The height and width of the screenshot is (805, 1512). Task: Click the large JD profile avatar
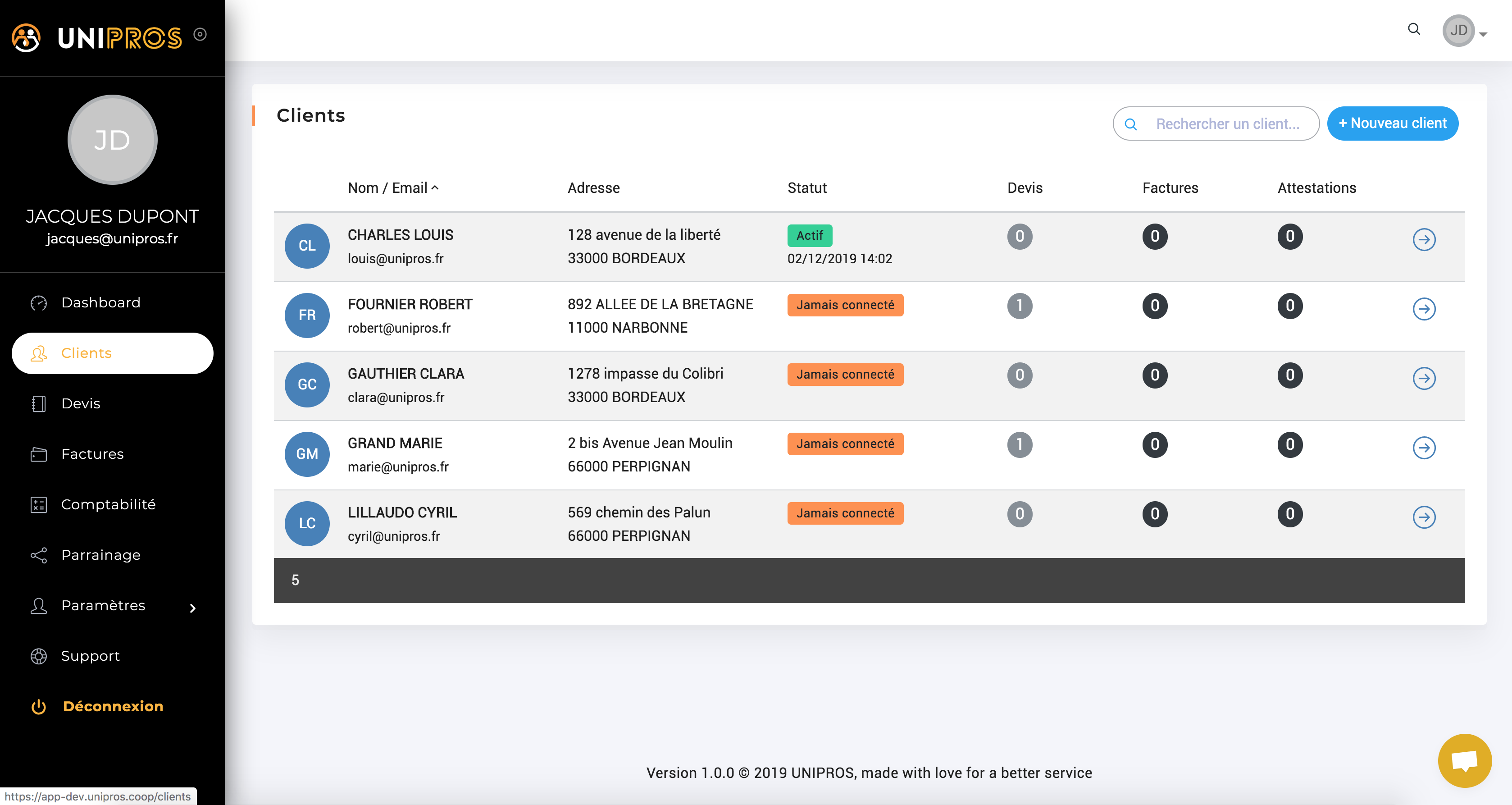click(112, 140)
